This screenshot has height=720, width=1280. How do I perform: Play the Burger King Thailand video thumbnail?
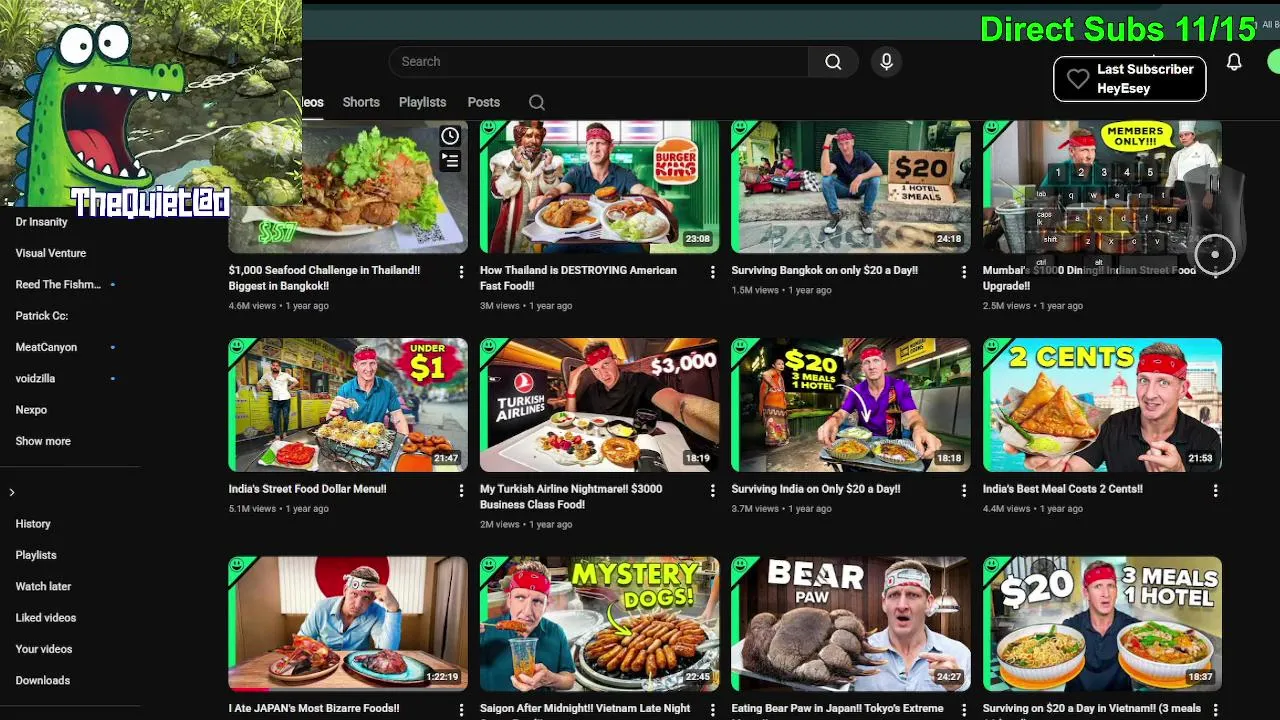tap(599, 187)
